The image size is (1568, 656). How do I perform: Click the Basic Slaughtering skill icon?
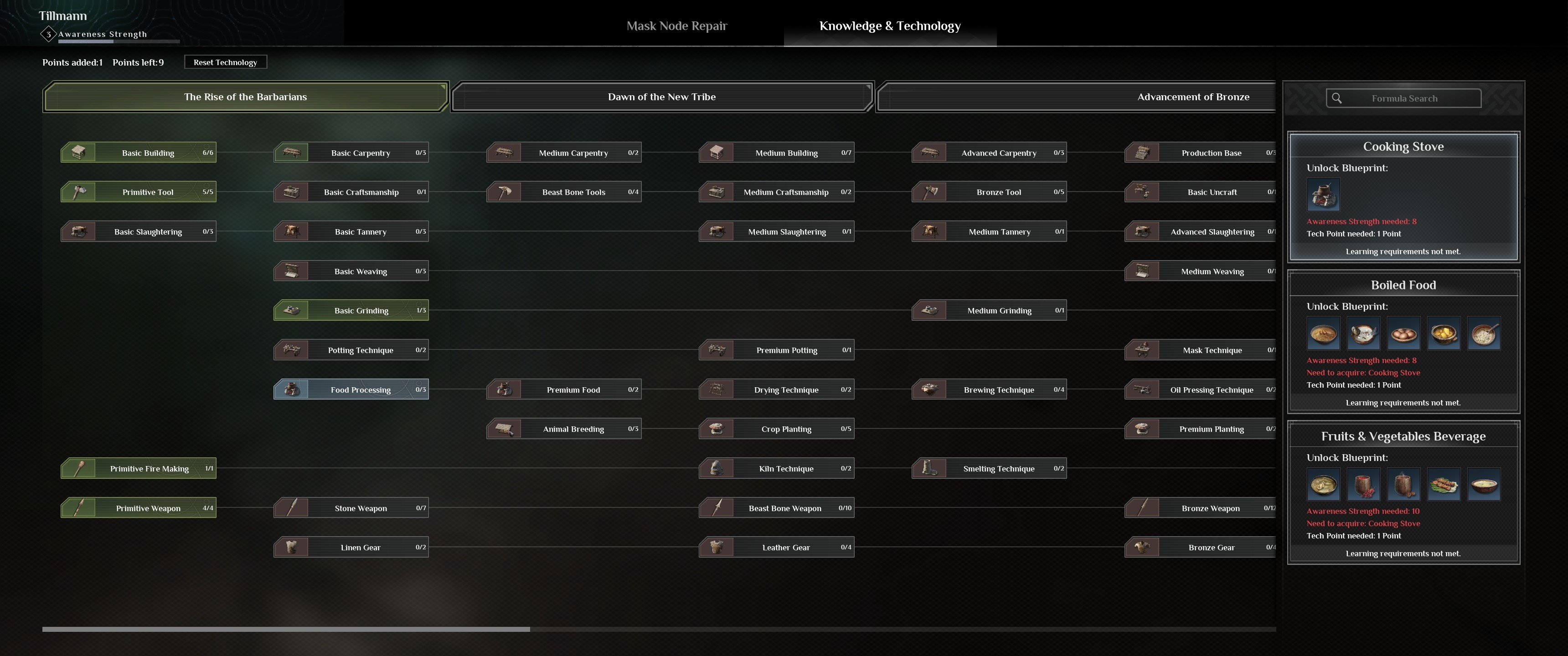click(78, 231)
